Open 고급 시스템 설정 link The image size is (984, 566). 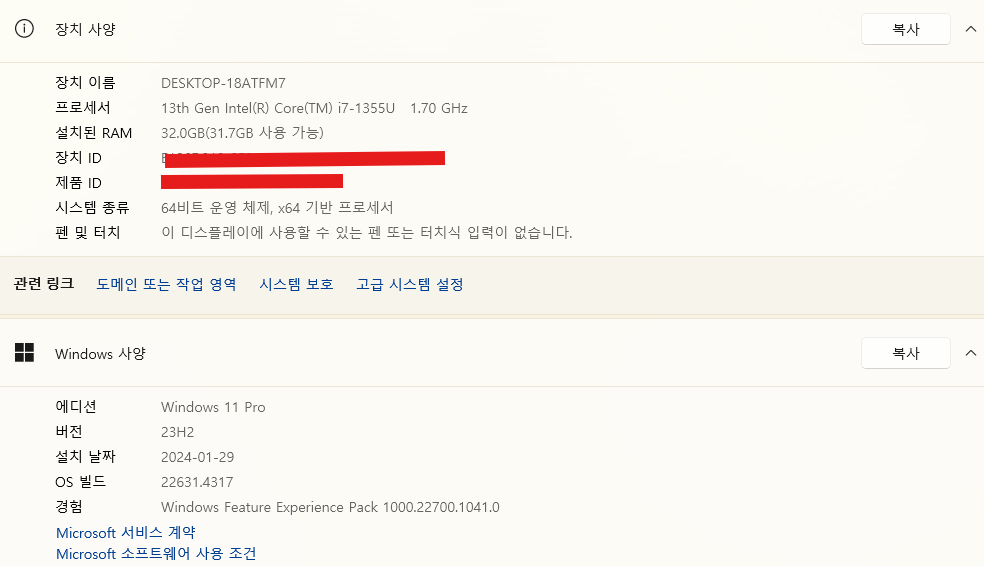410,284
